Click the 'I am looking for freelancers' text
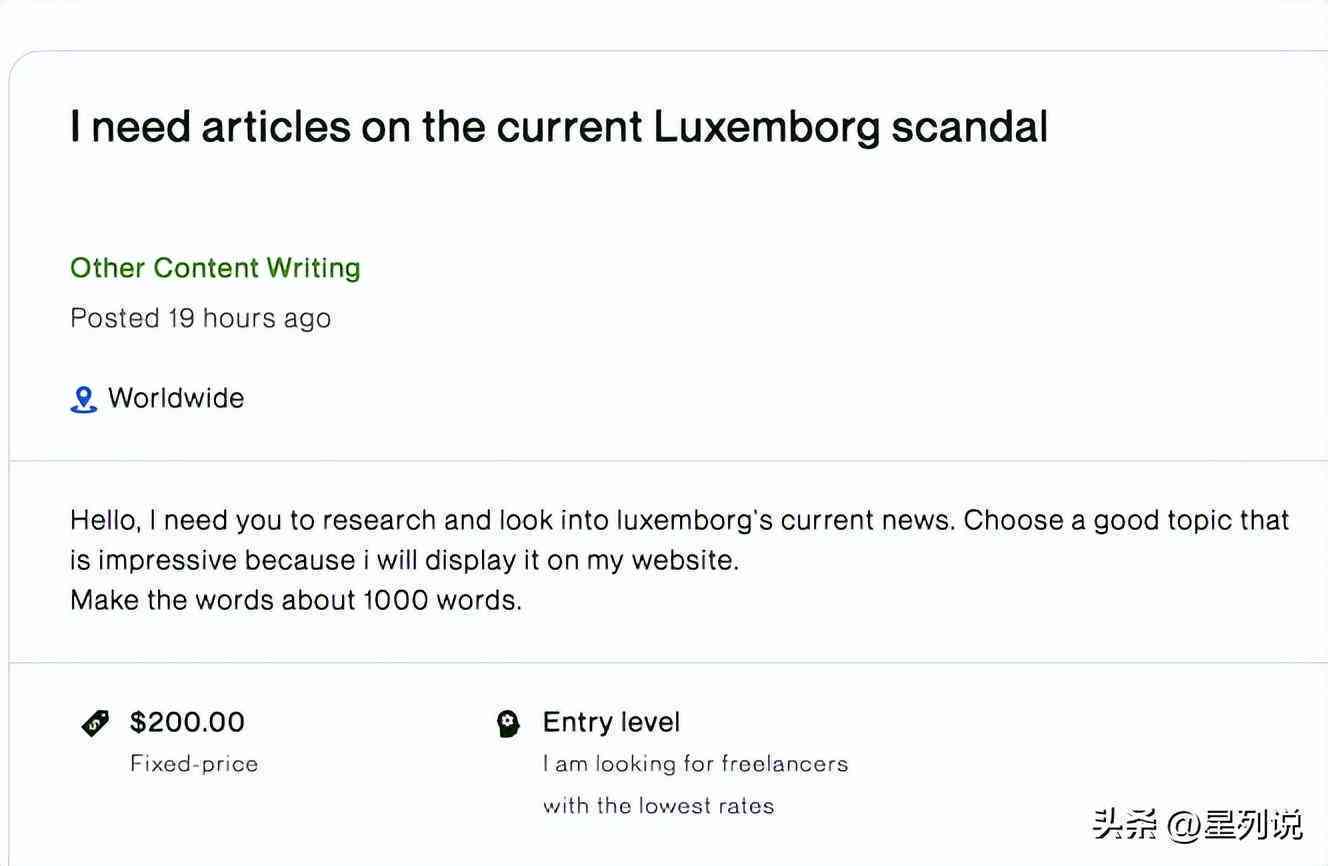 tap(695, 764)
